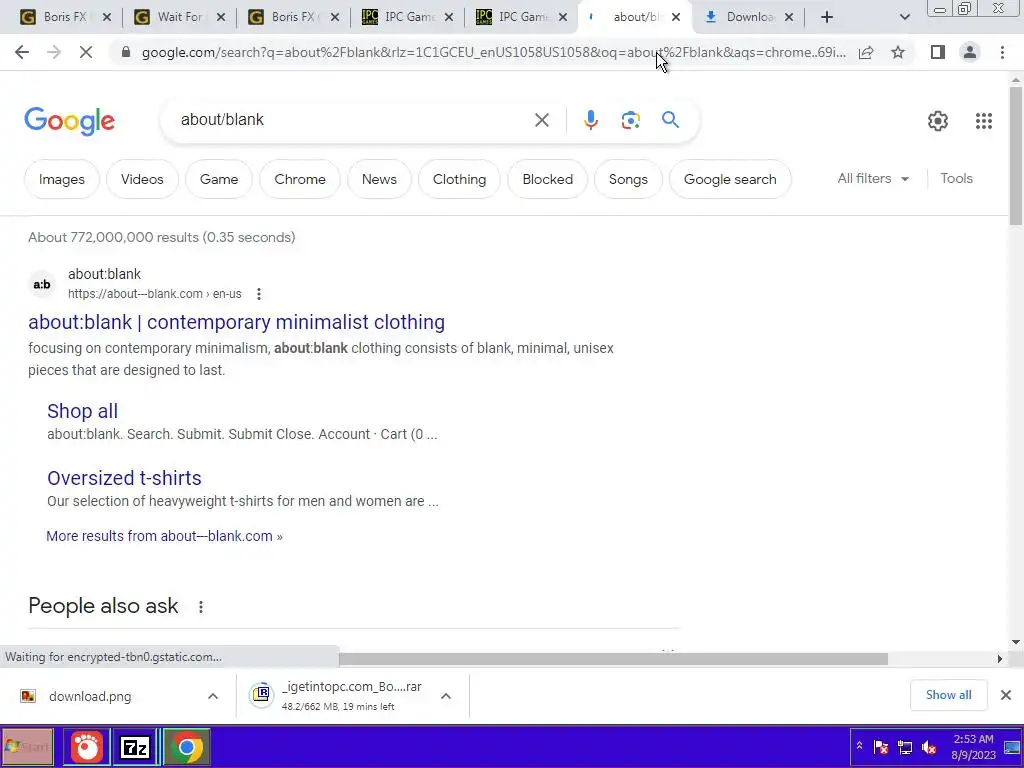Close the about/blank tab
The width and height of the screenshot is (1024, 768).
tap(676, 17)
